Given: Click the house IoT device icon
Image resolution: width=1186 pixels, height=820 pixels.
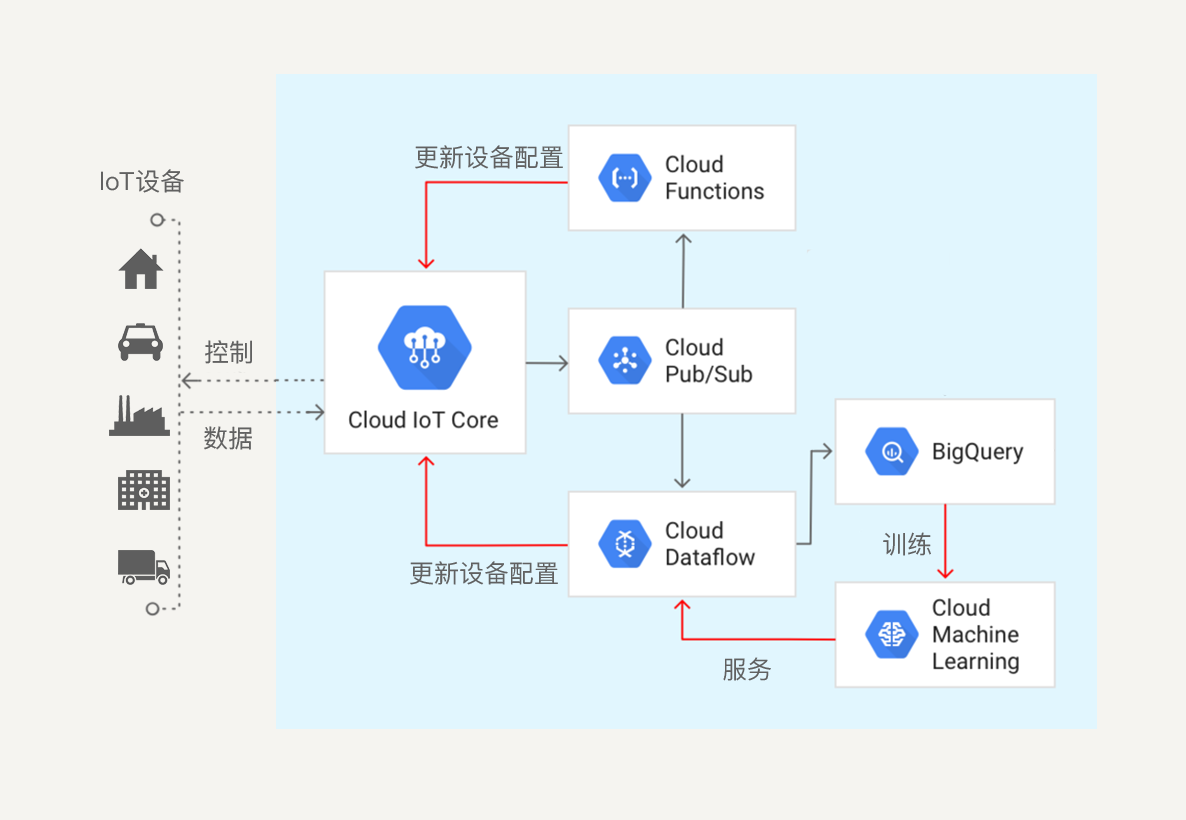Looking at the screenshot, I should point(141,269).
